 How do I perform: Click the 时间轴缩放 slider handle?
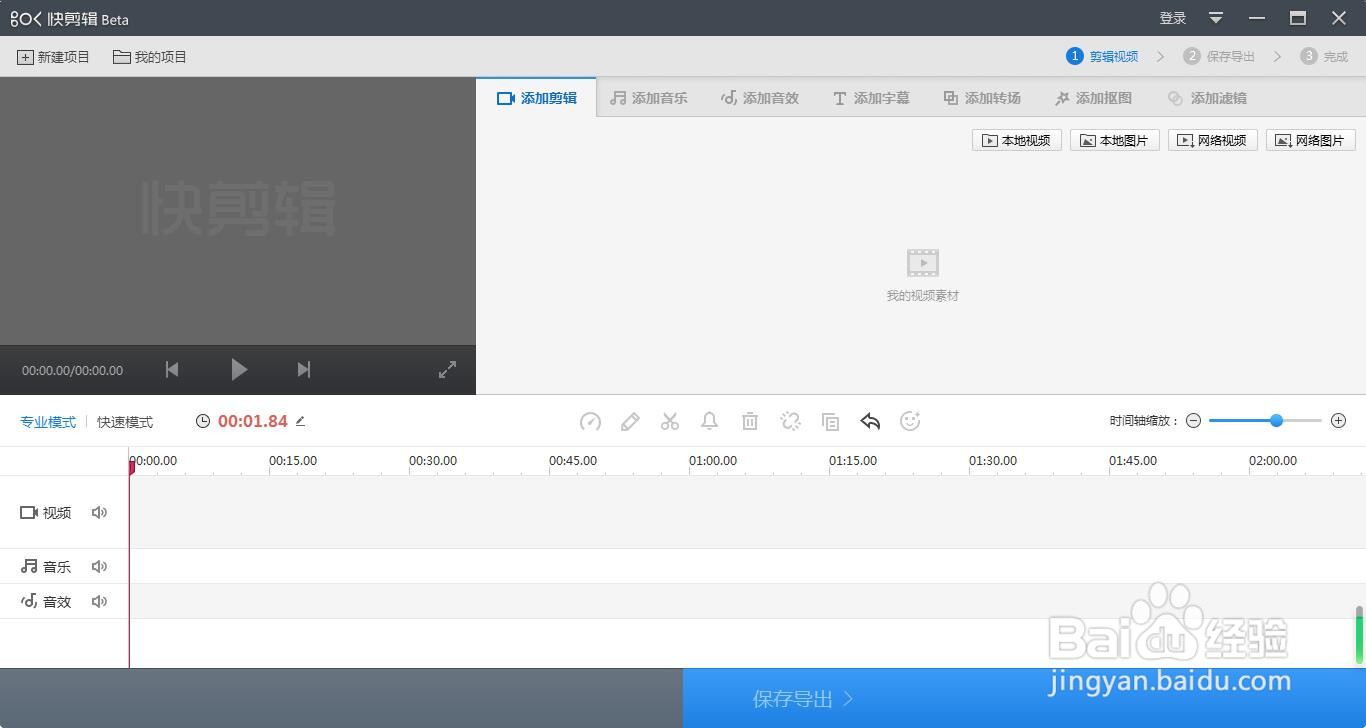point(1276,421)
